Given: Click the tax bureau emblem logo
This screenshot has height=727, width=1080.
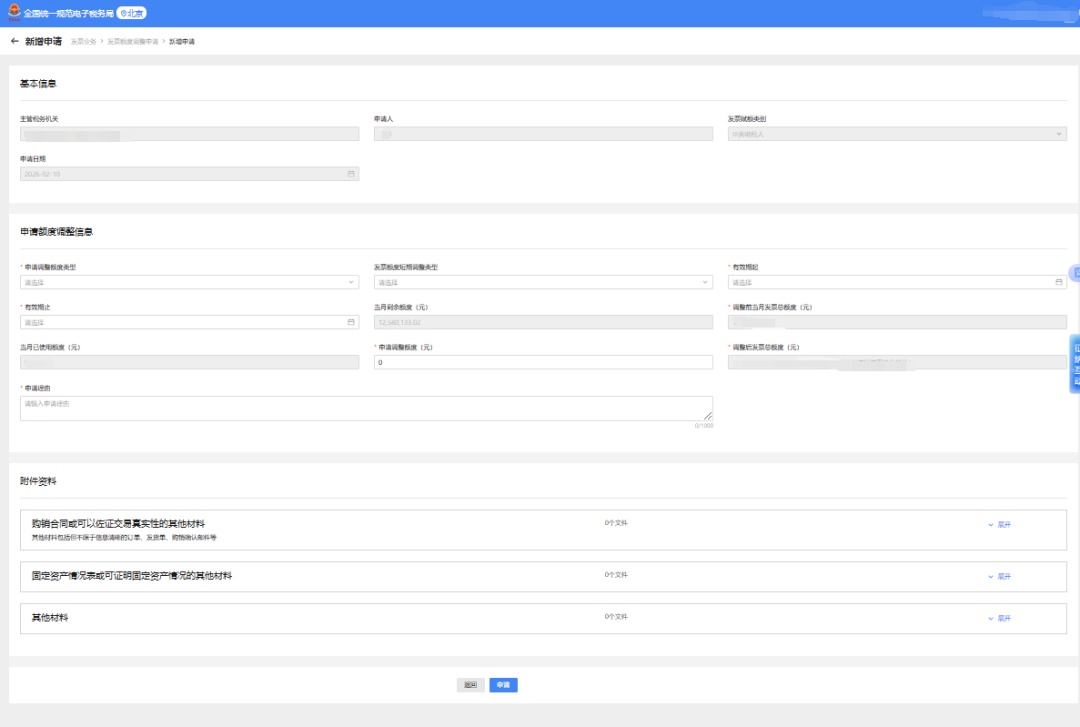Looking at the screenshot, I should click(13, 13).
